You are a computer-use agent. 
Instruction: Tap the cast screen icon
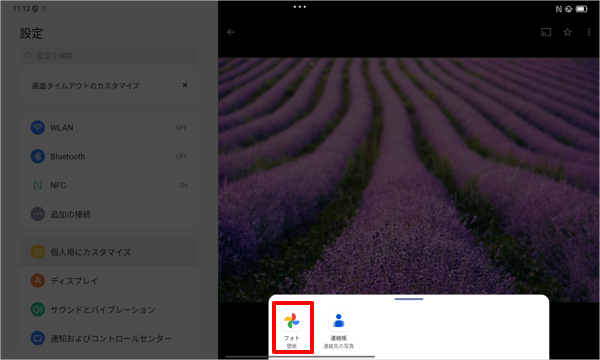(546, 32)
